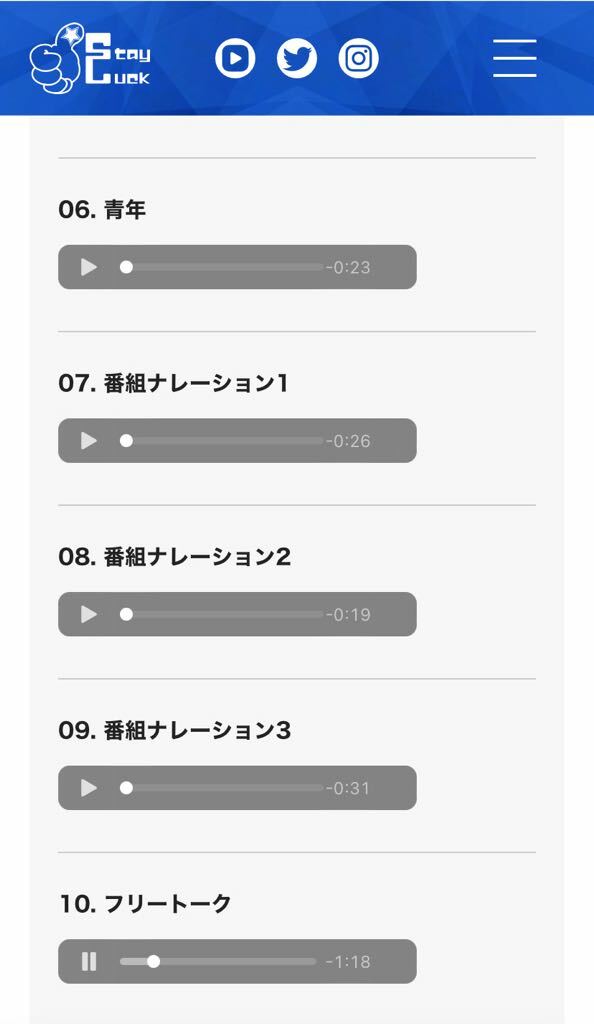The width and height of the screenshot is (594, 1024).
Task: Click the -0:23 remaining time label
Action: 348,267
